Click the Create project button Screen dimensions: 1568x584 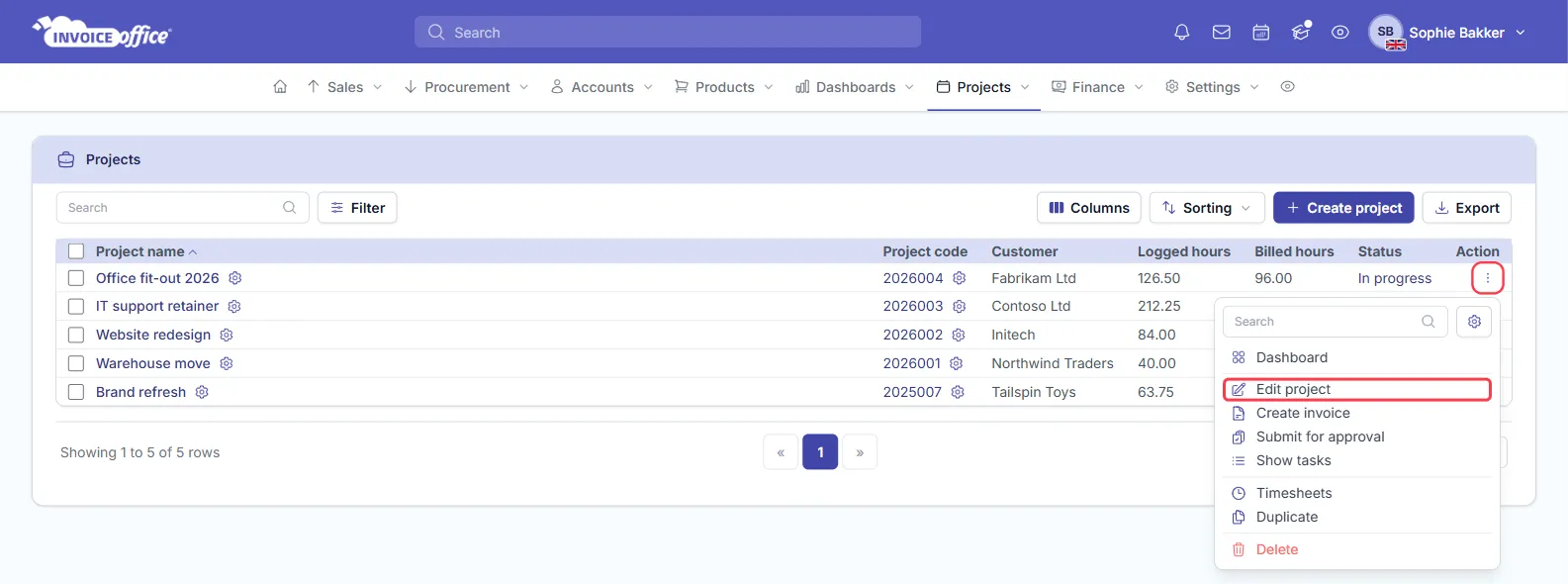[x=1343, y=208]
